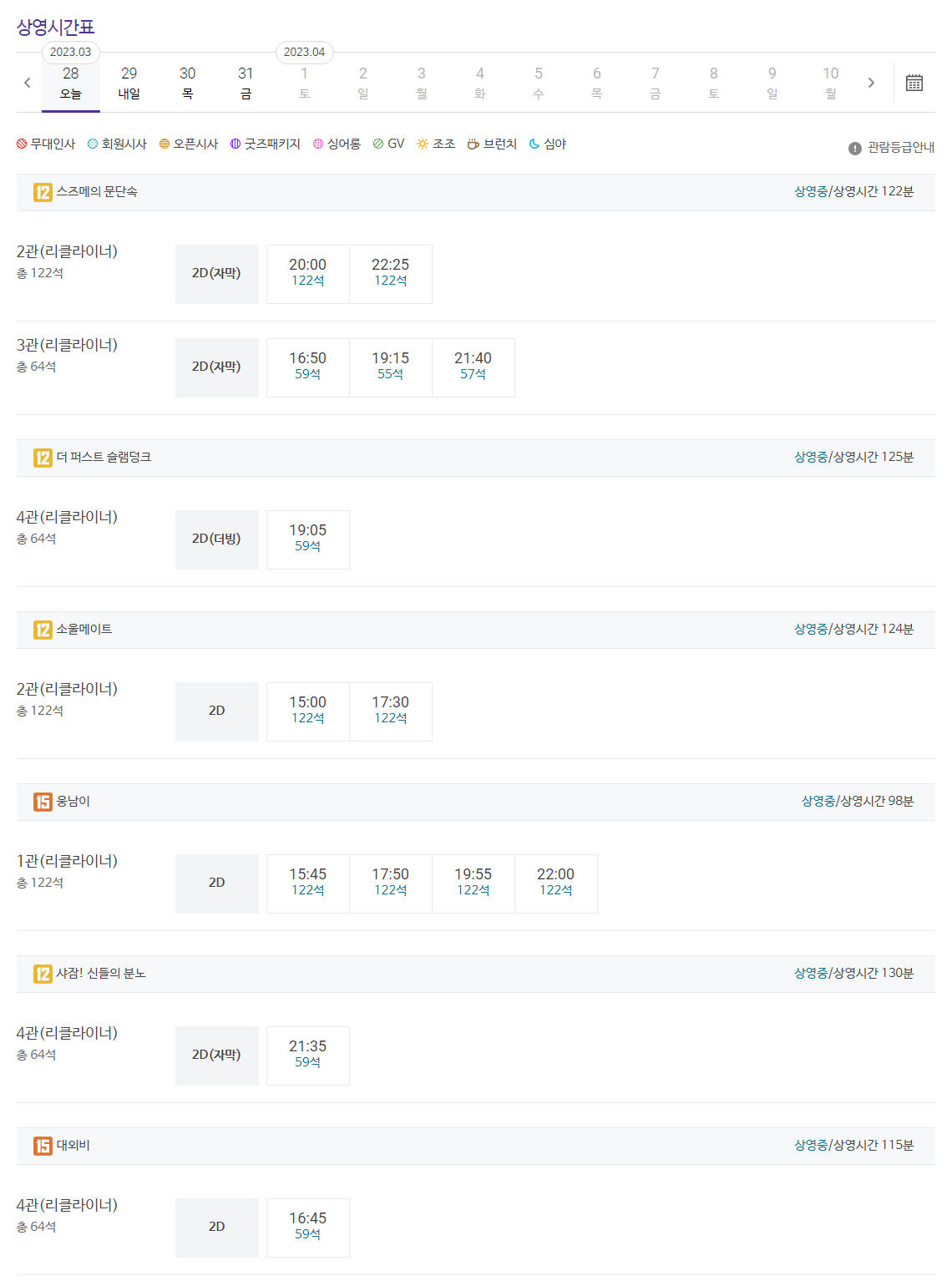The width and height of the screenshot is (952, 1281).
Task: Select the April 10 월 date tab
Action: click(x=831, y=83)
